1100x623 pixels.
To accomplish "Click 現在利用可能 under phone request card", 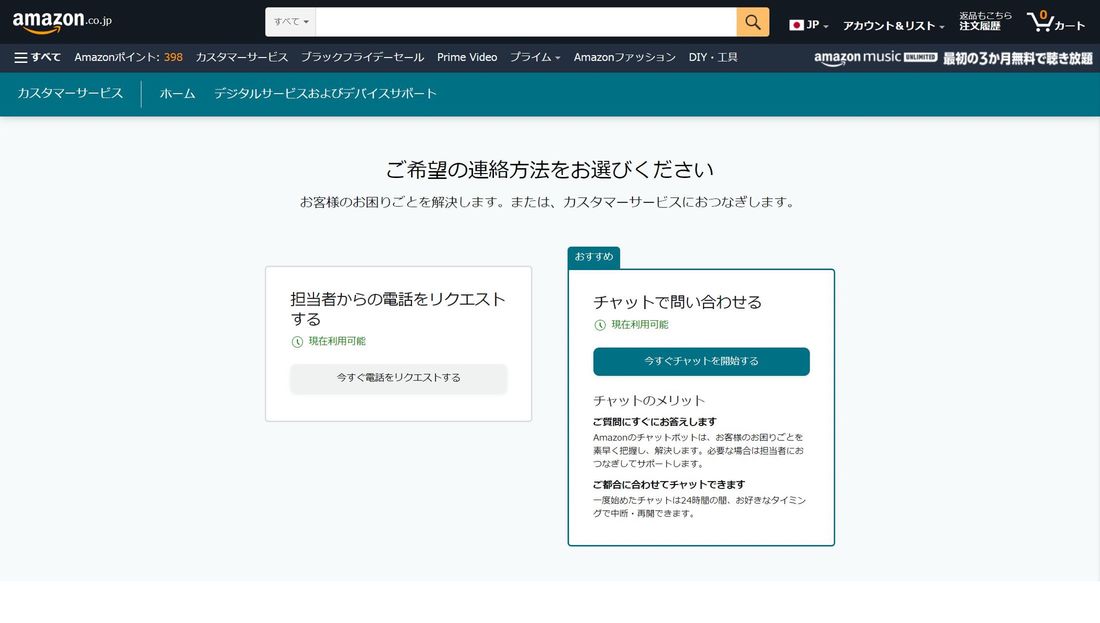I will (x=337, y=342).
